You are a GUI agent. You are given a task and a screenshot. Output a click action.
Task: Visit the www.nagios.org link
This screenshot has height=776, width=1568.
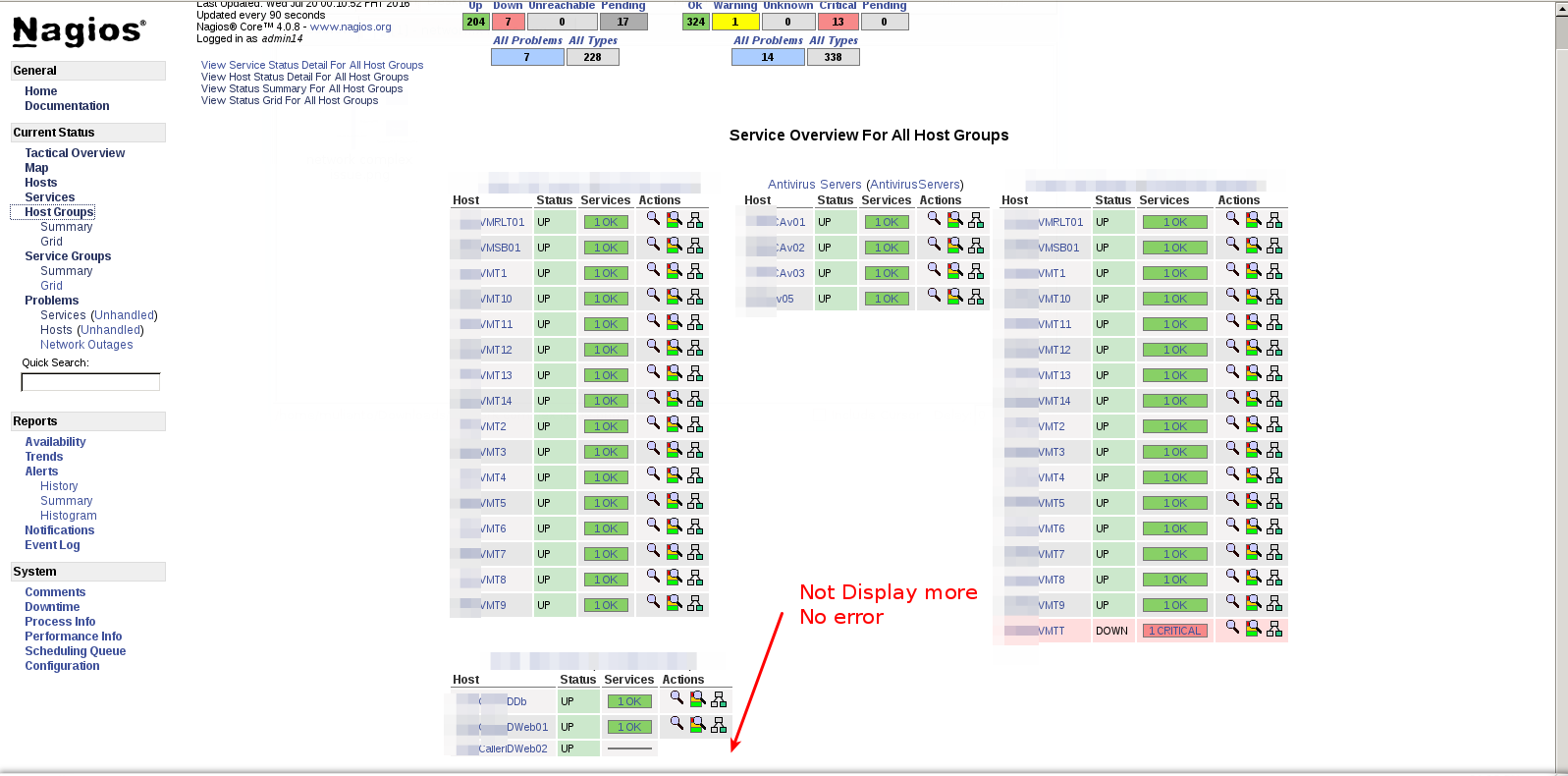pos(351,28)
